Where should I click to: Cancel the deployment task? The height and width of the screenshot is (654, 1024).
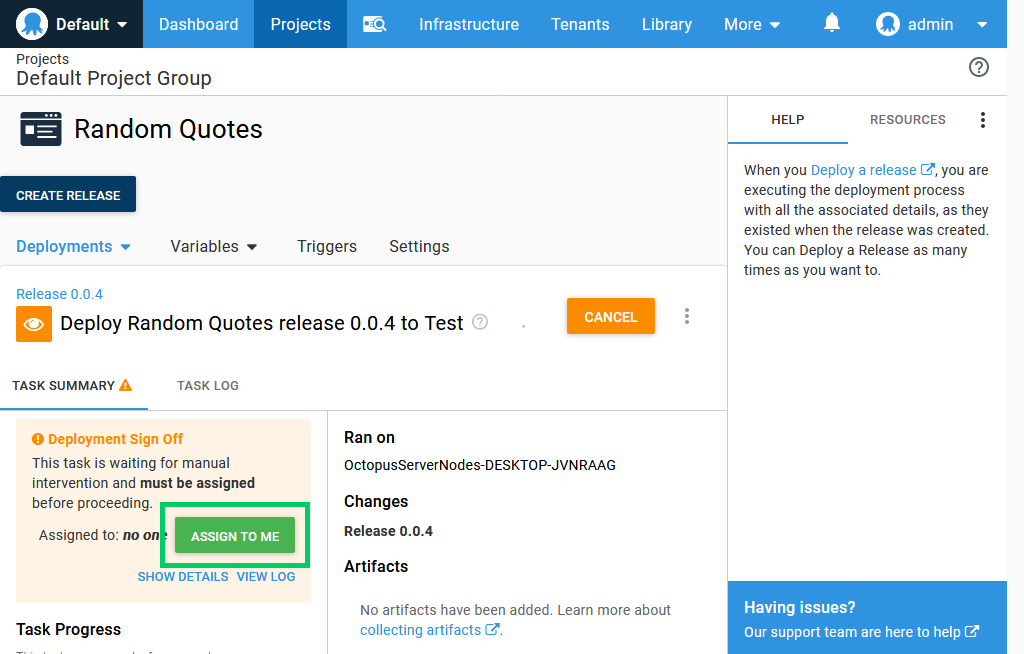[x=611, y=316]
